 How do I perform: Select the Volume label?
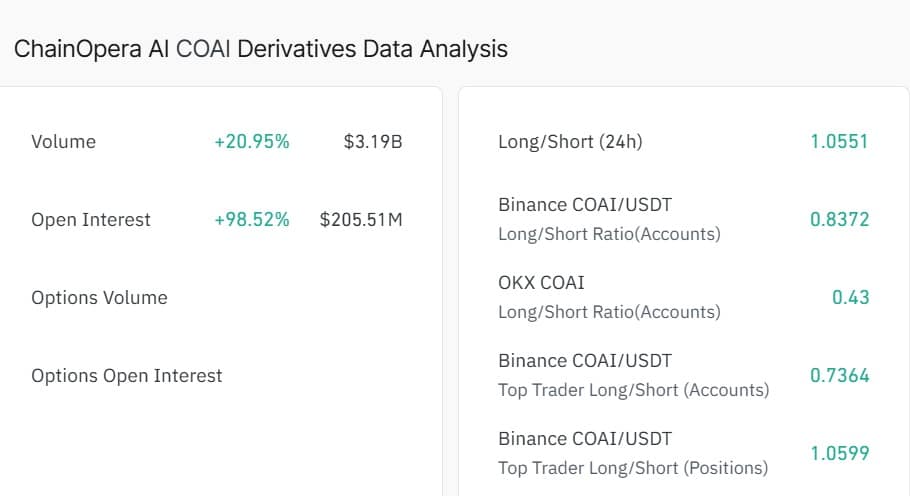(x=64, y=142)
